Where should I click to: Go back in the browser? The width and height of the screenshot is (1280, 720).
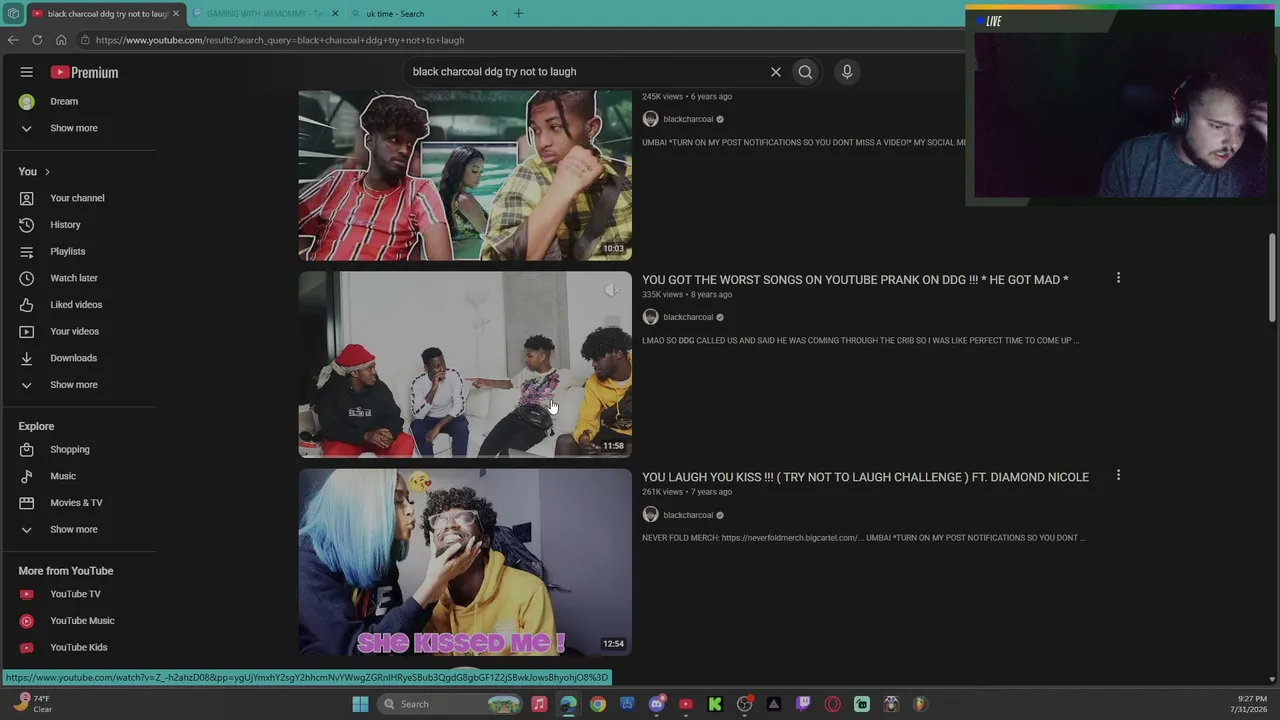point(13,40)
